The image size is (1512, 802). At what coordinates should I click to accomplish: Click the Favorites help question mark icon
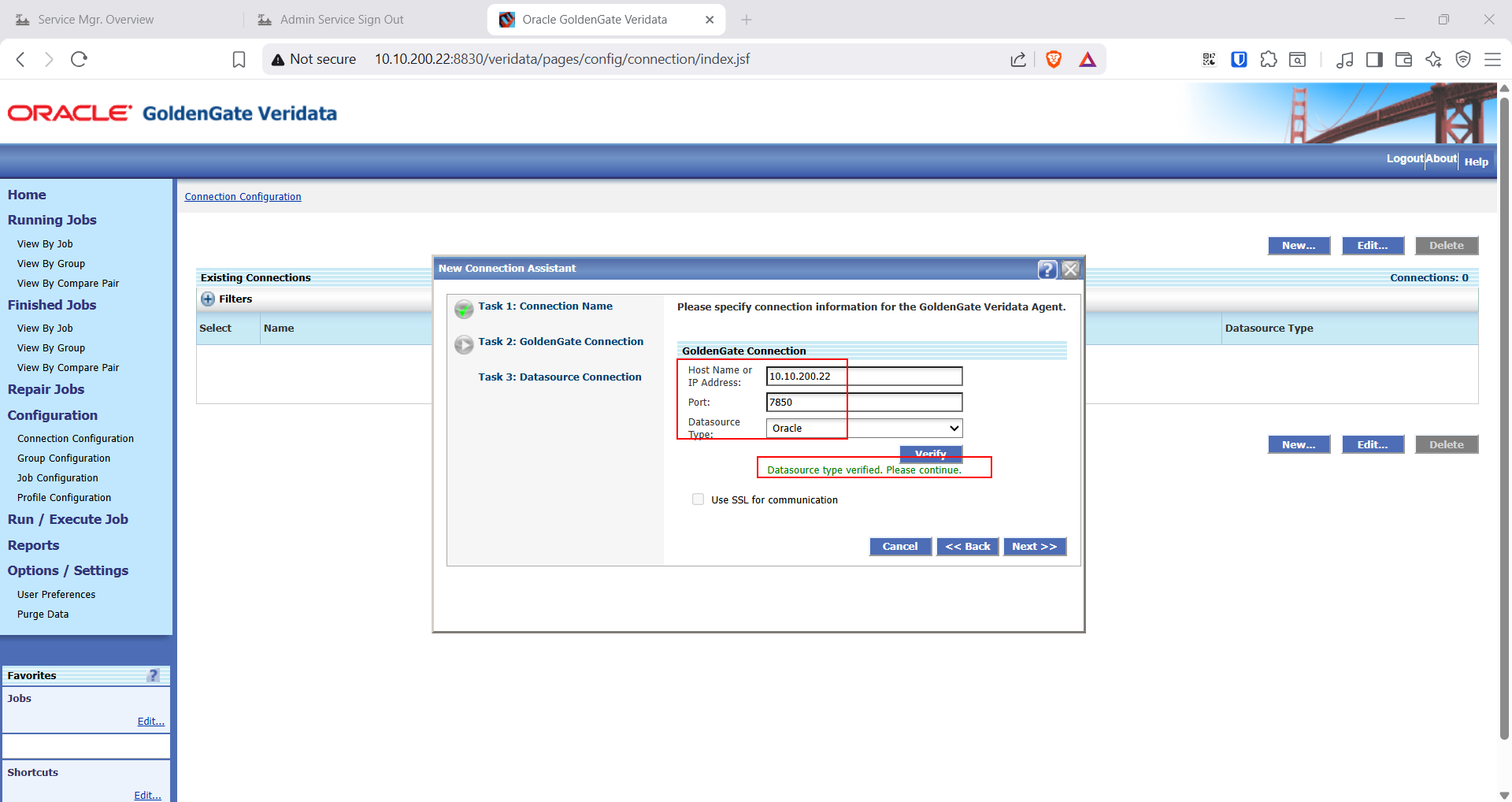[x=154, y=675]
